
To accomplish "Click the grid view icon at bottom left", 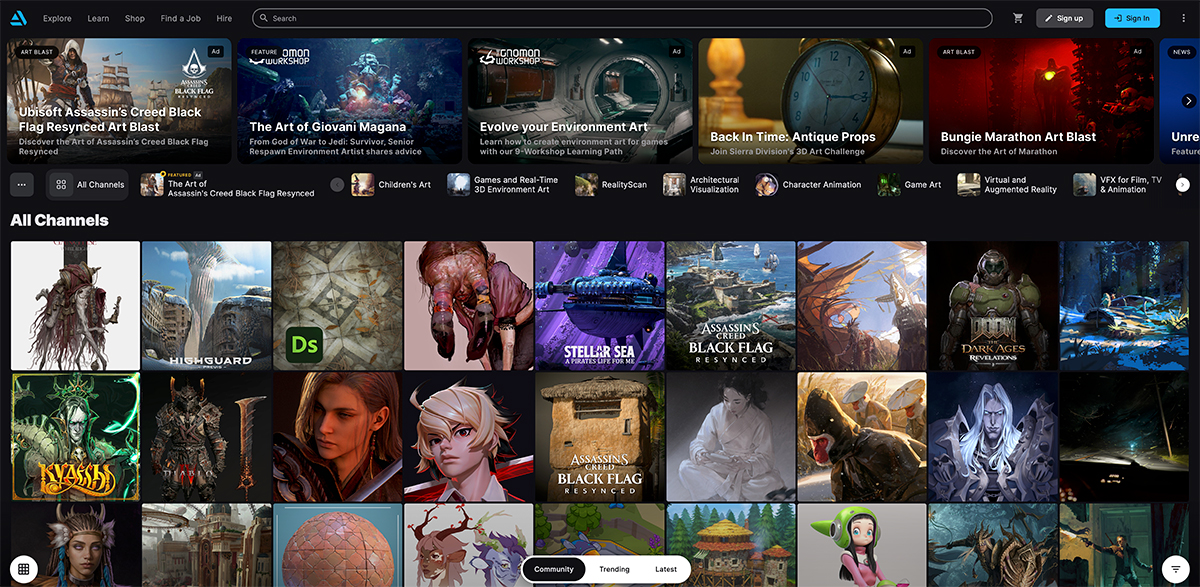I will coord(24,569).
